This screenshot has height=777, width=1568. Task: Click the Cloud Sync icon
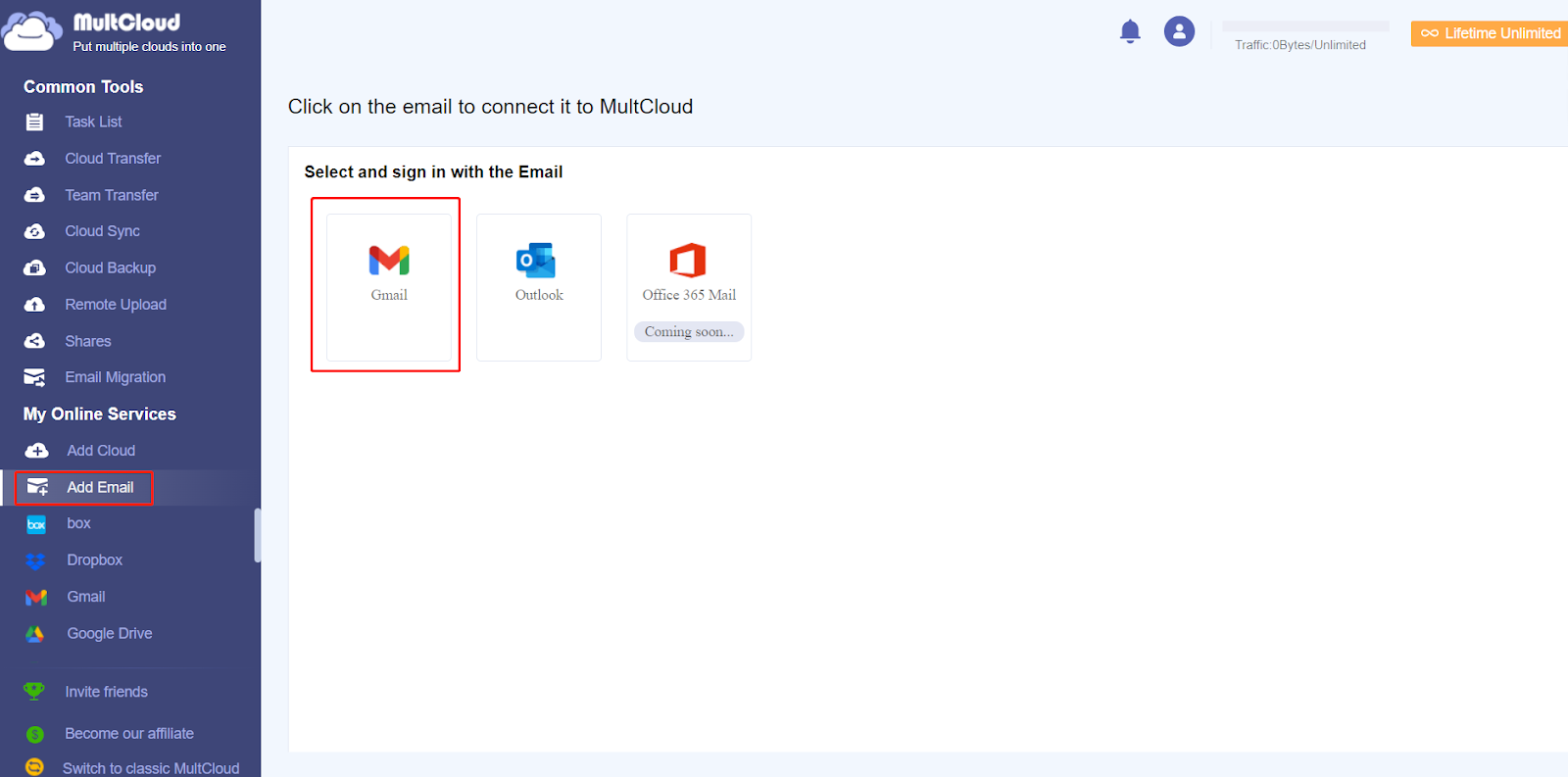[x=34, y=231]
